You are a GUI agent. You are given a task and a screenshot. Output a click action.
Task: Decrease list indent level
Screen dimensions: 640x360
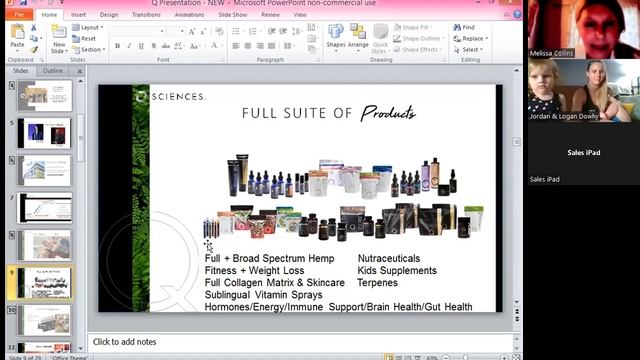(x=271, y=31)
